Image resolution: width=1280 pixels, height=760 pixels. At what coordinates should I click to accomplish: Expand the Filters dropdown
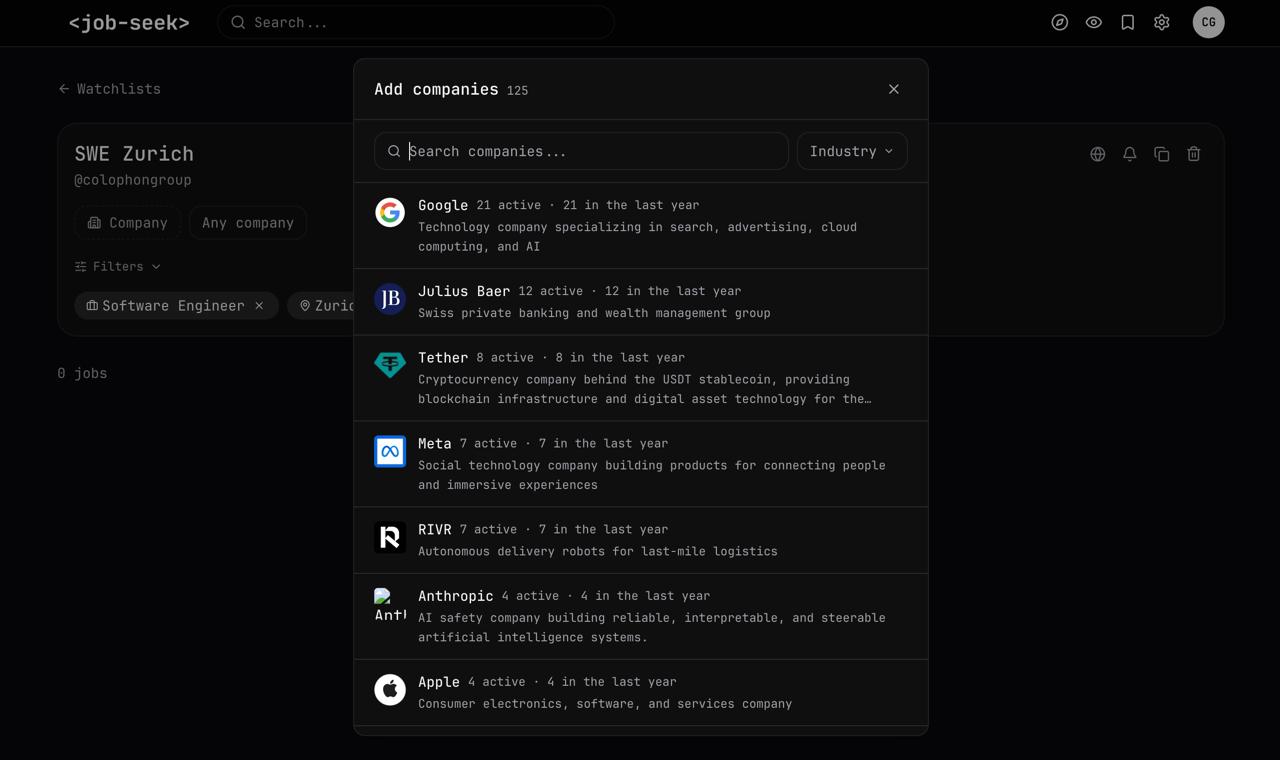118,267
